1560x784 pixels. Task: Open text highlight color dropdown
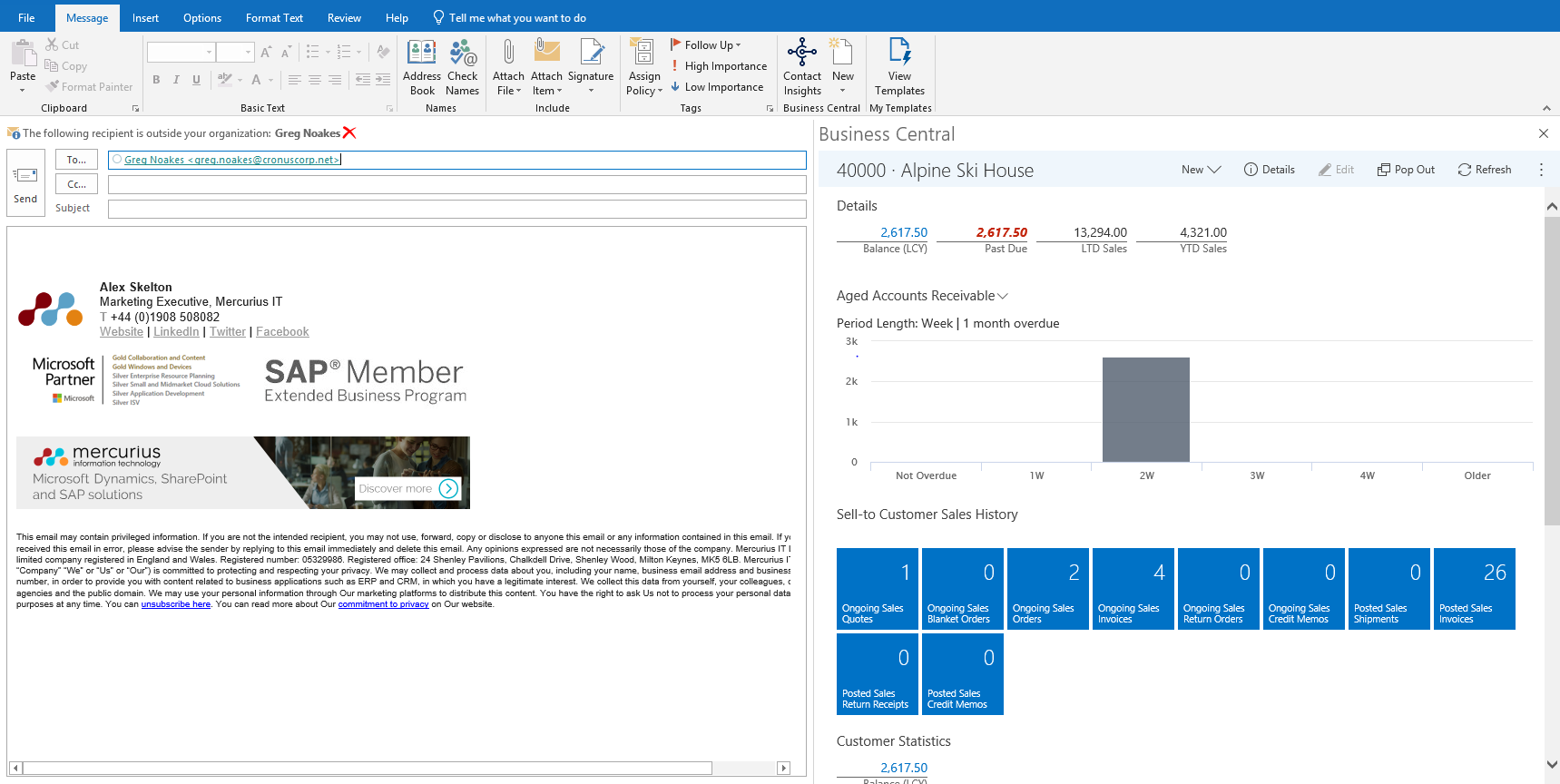click(x=240, y=80)
